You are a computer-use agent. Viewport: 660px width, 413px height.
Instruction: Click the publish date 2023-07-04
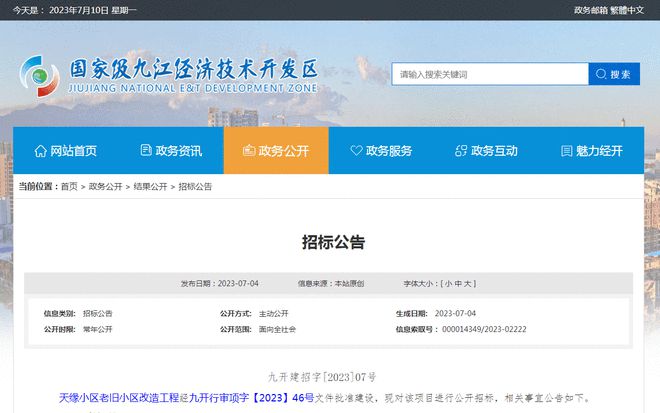pos(238,284)
